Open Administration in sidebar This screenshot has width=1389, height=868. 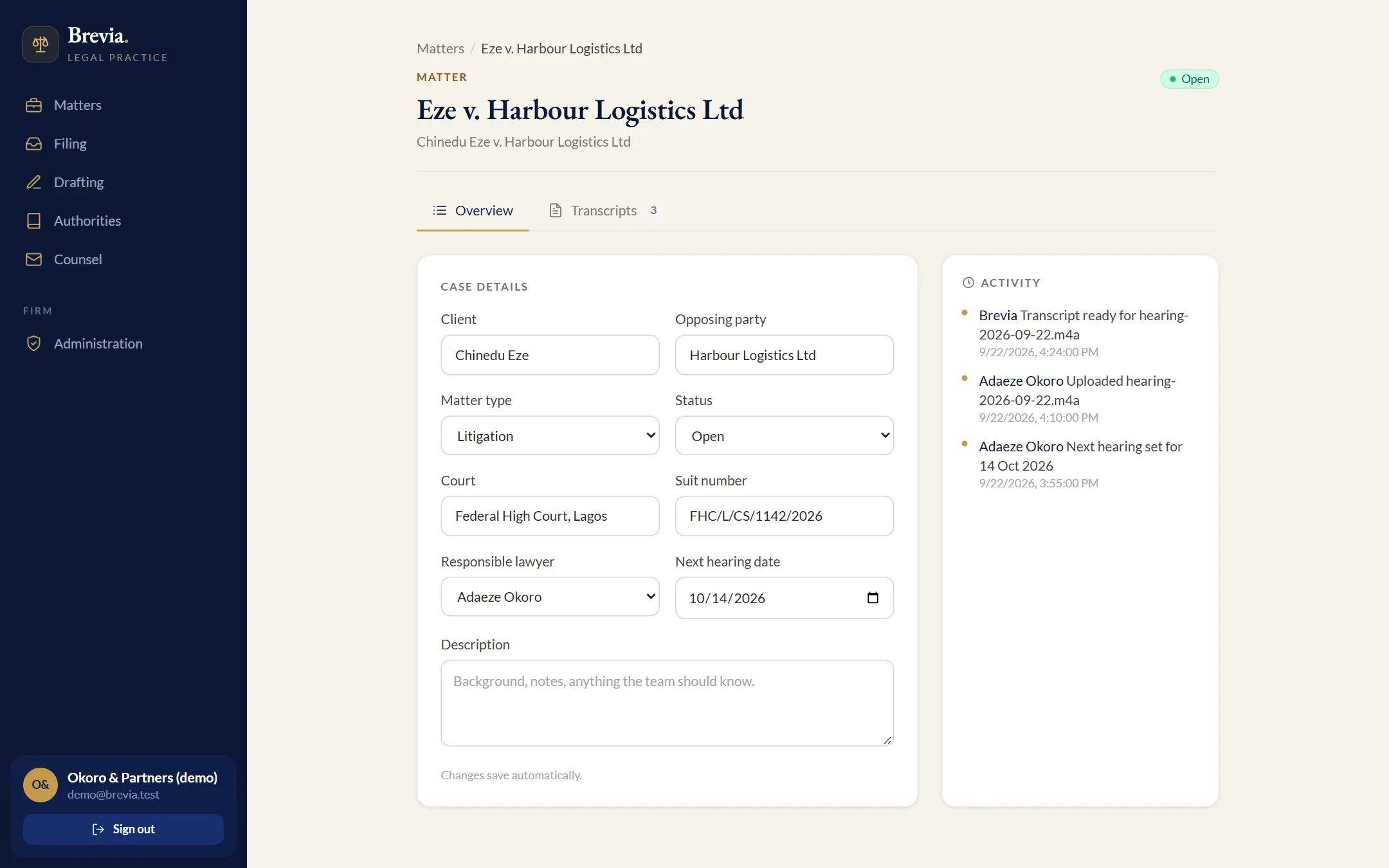tap(123, 344)
